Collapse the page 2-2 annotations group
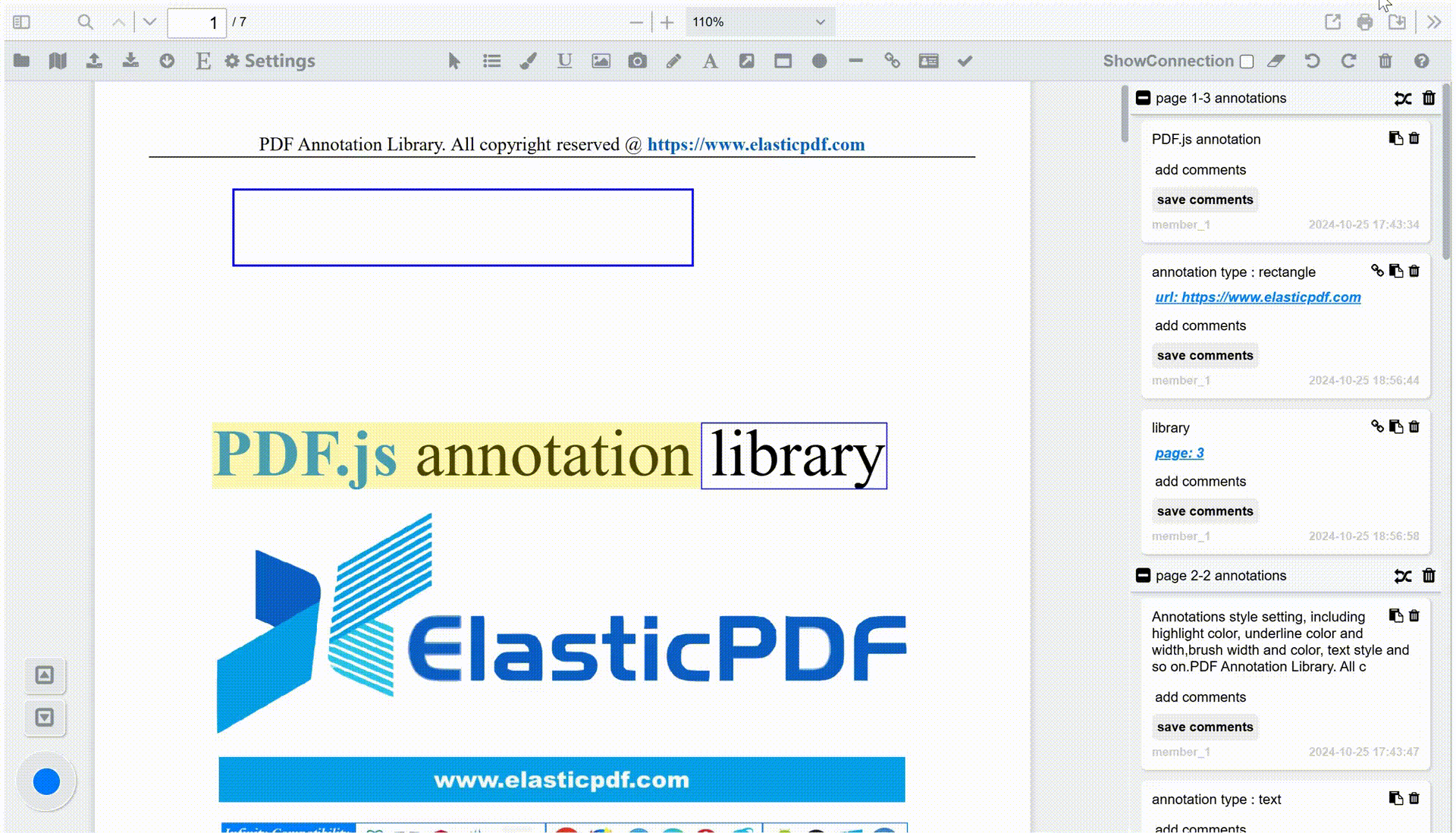 (1143, 576)
